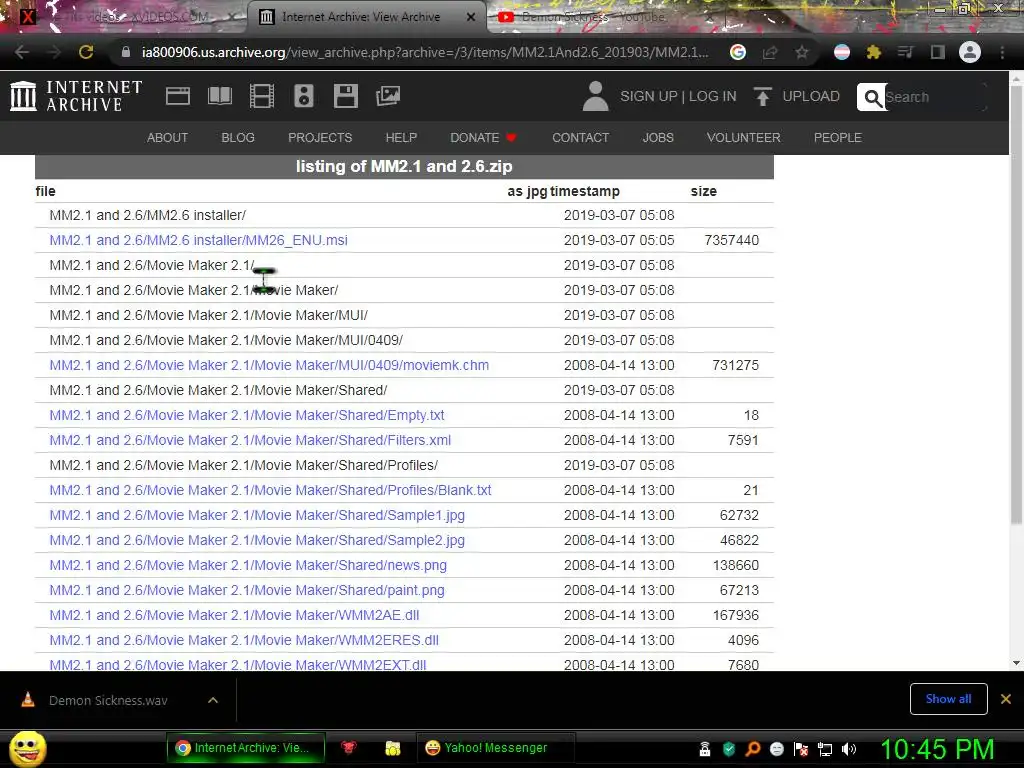Open the moviemk.chm file link
Screen dimensions: 1024x768
tap(269, 365)
